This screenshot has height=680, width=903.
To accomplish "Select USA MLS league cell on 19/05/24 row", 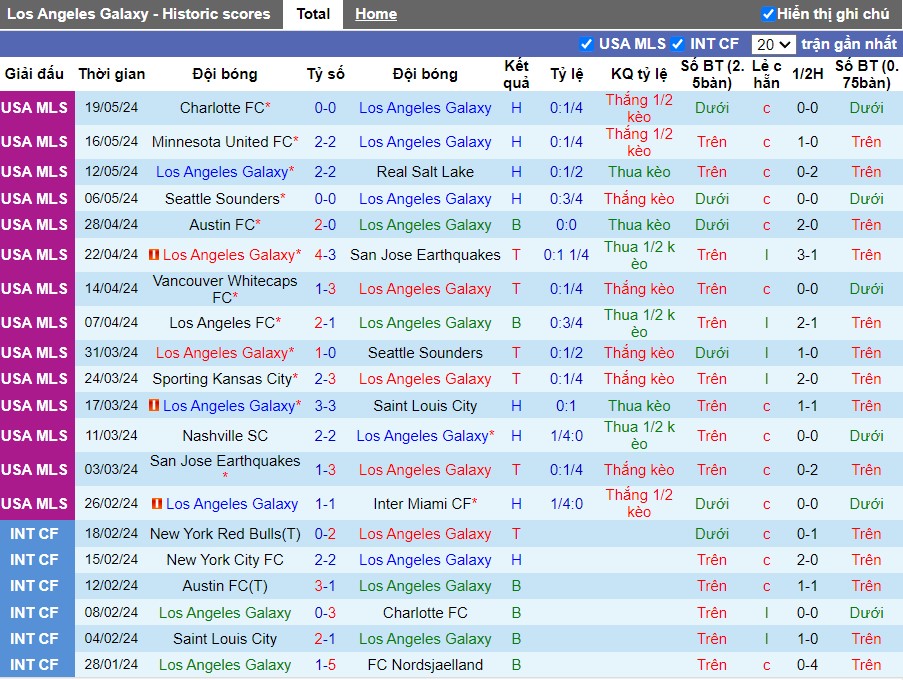I will 35,108.
